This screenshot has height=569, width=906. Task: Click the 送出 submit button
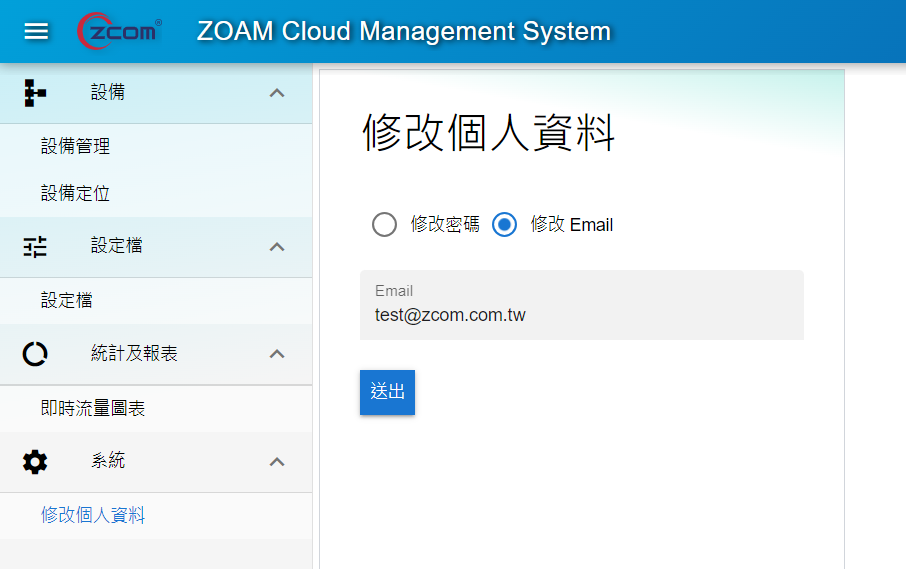point(387,392)
